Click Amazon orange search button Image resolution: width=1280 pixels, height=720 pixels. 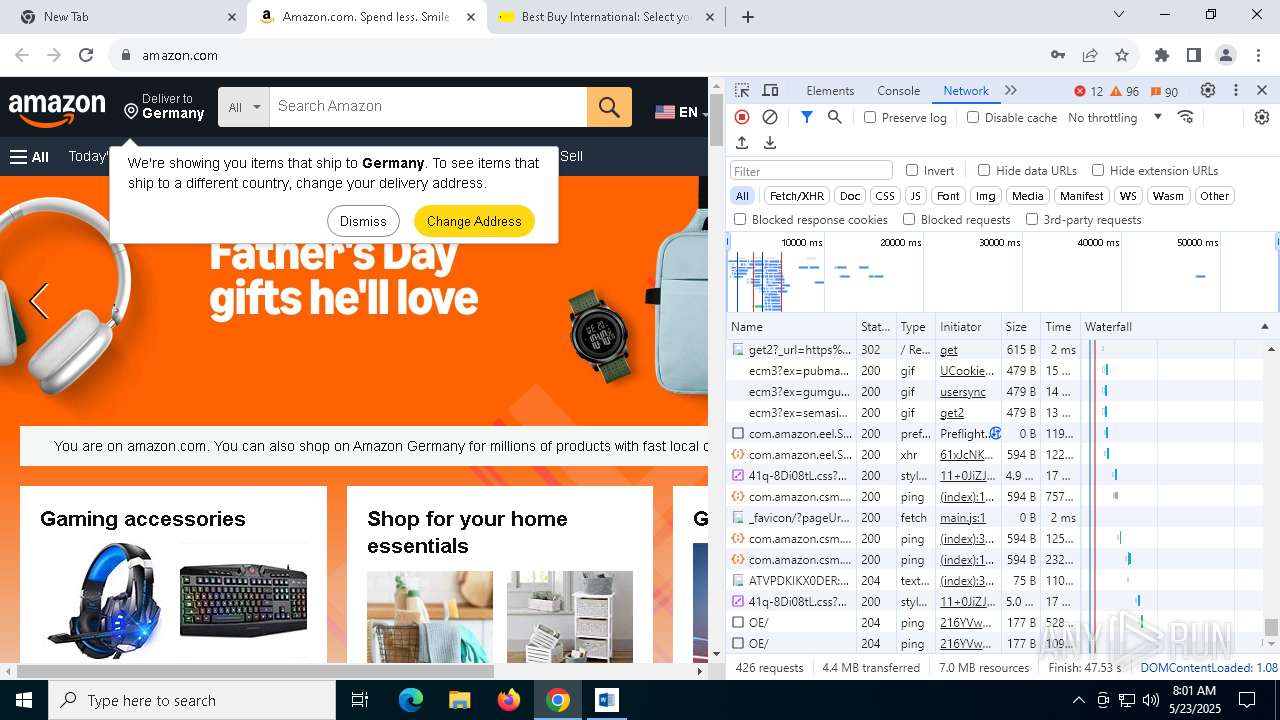(609, 107)
